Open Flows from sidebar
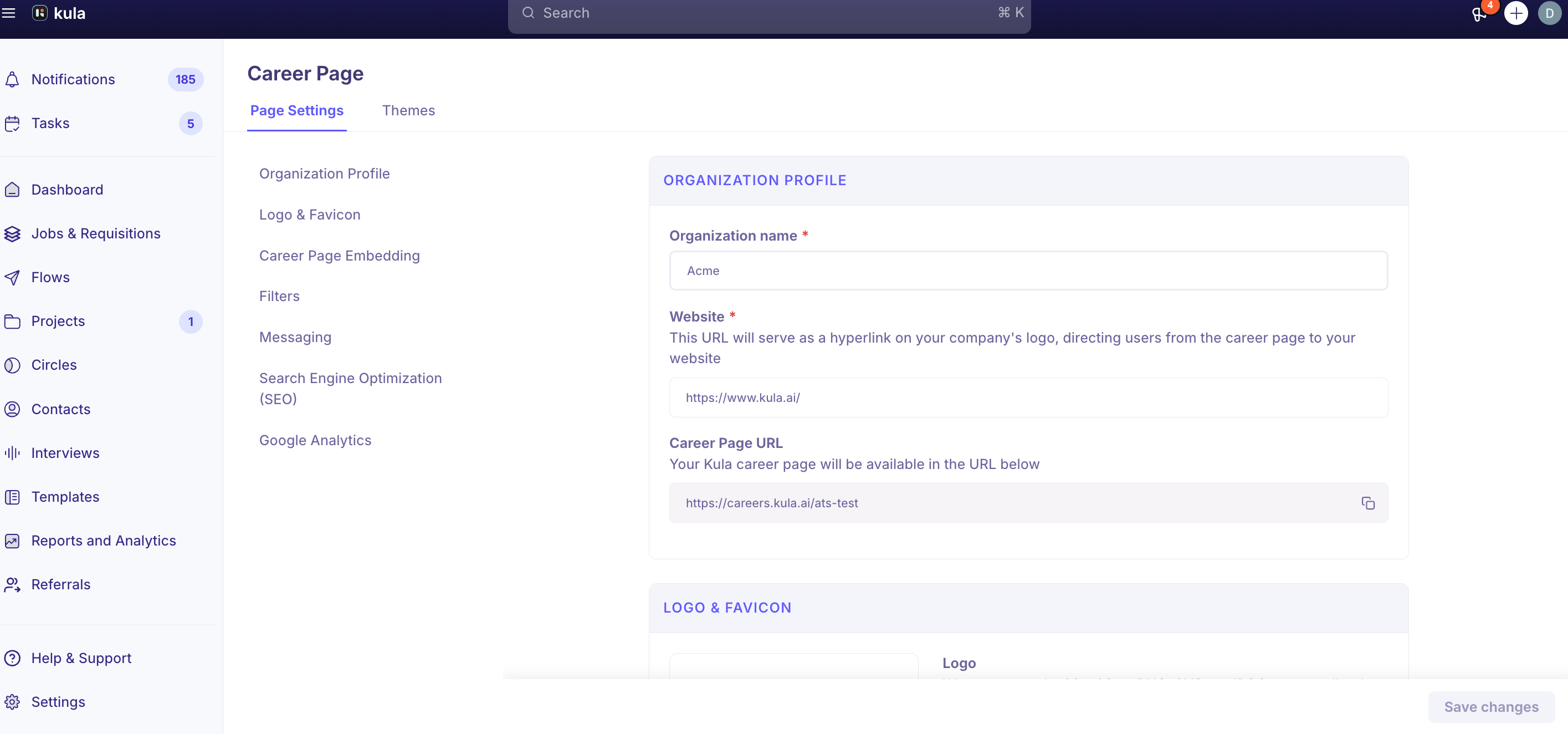The width and height of the screenshot is (1568, 734). click(x=50, y=277)
